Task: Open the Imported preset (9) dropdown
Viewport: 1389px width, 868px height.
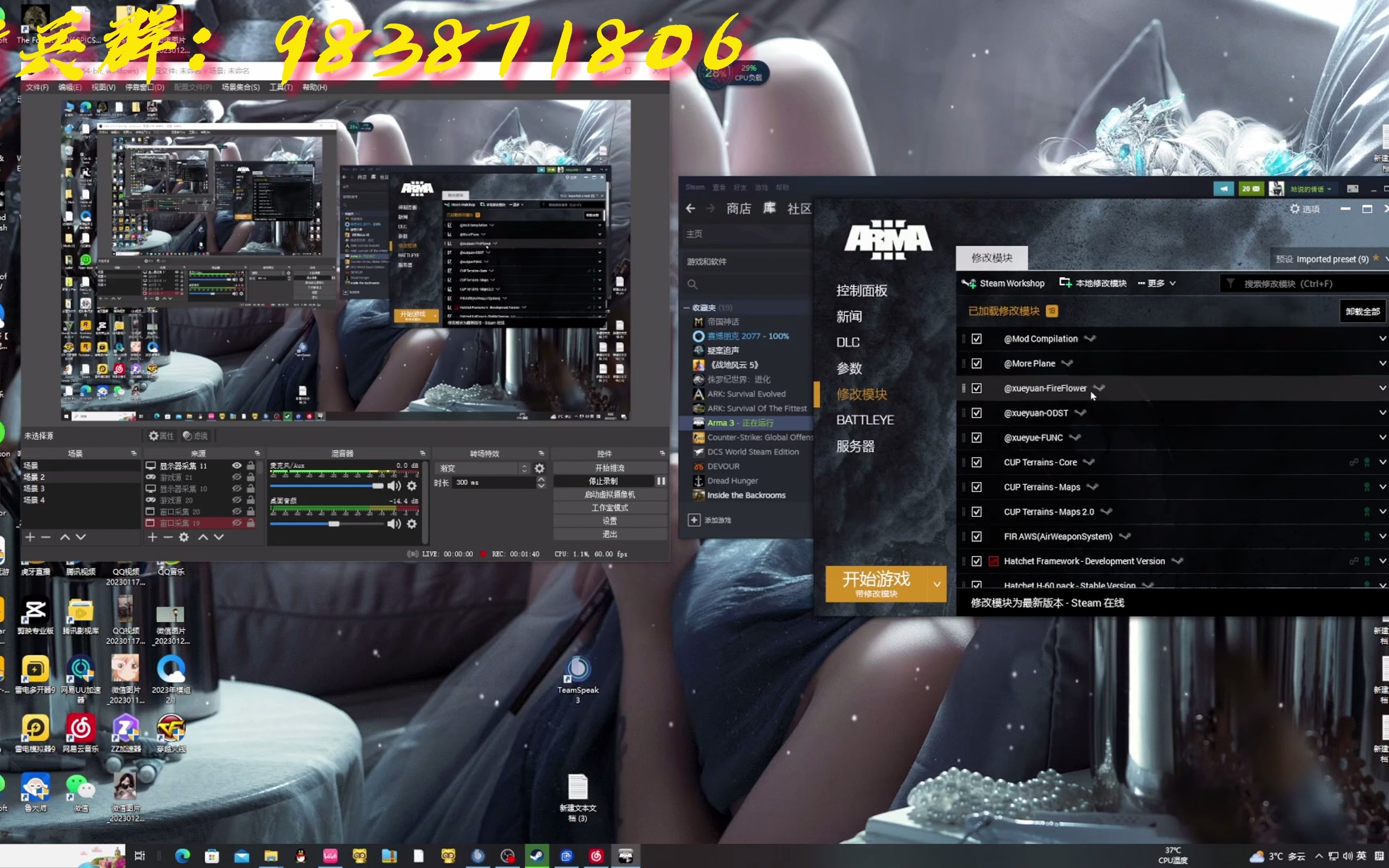Action: [1330, 259]
